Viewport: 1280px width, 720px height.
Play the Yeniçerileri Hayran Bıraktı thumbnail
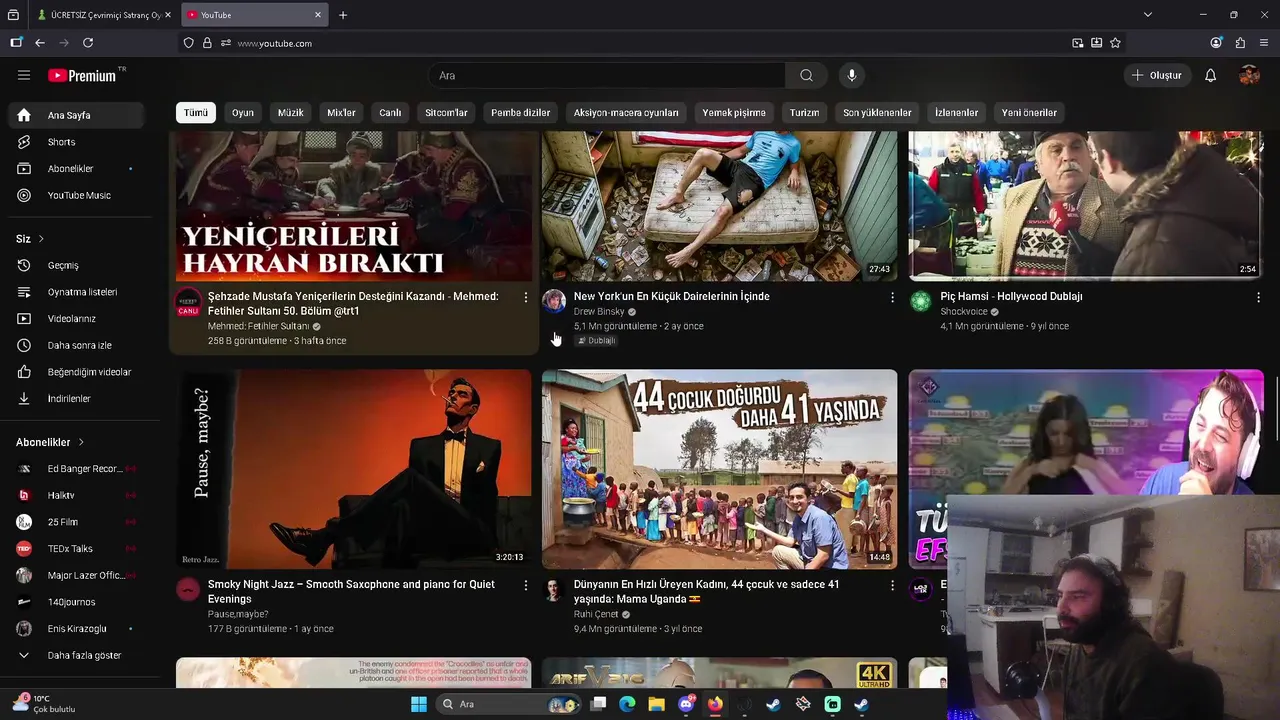pyautogui.click(x=355, y=206)
